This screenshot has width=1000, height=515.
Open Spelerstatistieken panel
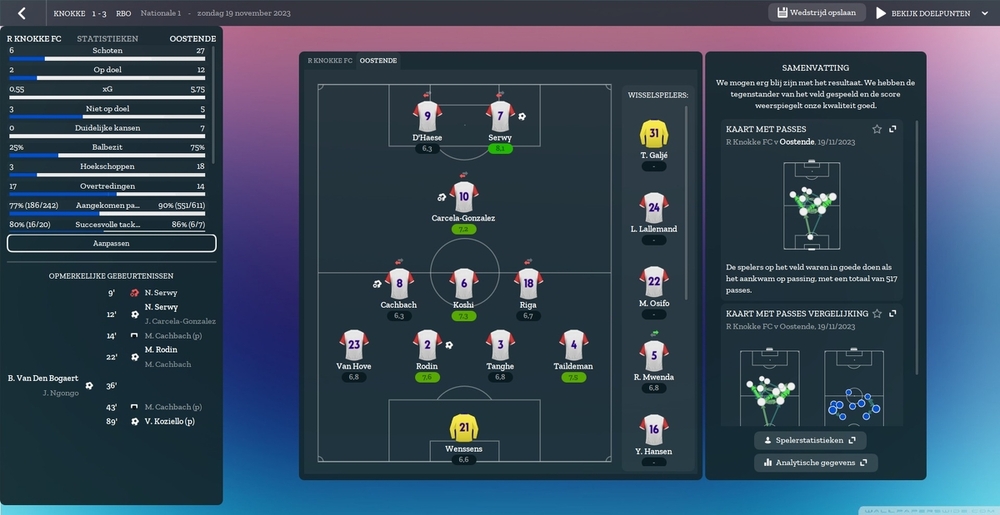[810, 440]
